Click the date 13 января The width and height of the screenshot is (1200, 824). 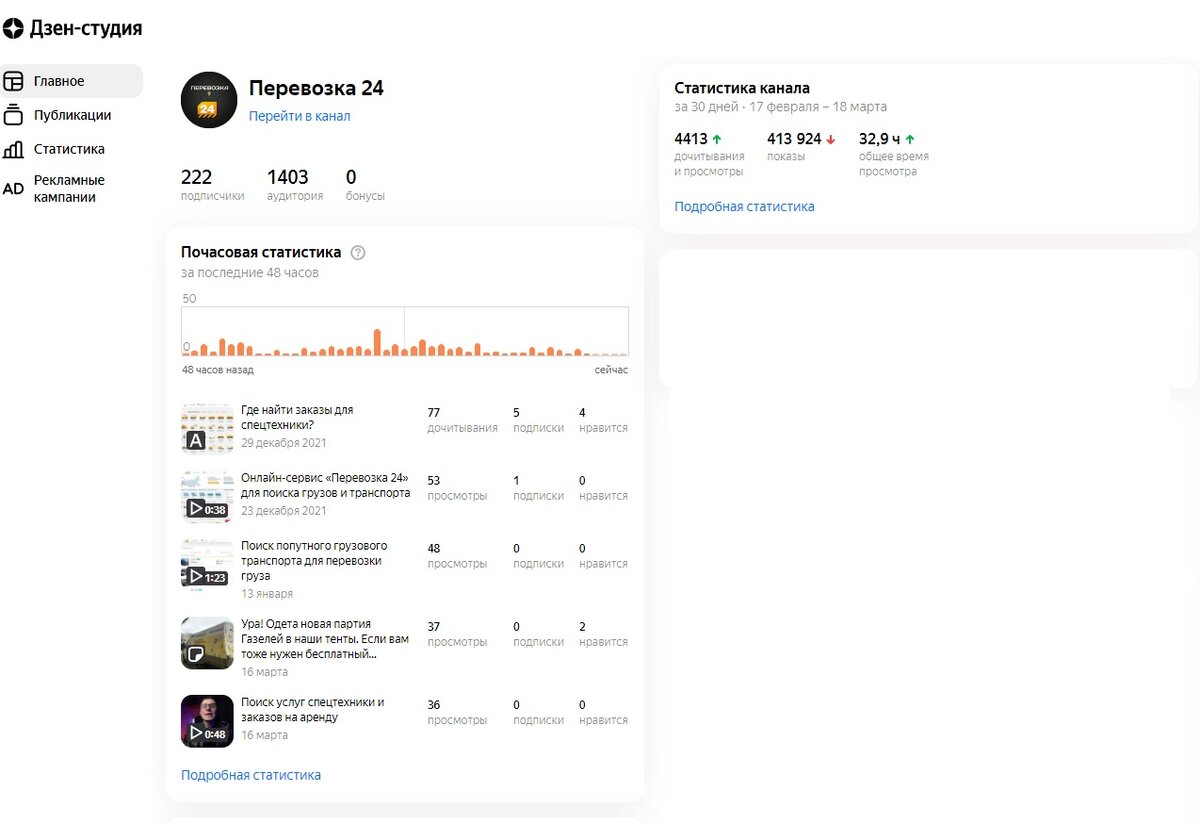pos(266,594)
